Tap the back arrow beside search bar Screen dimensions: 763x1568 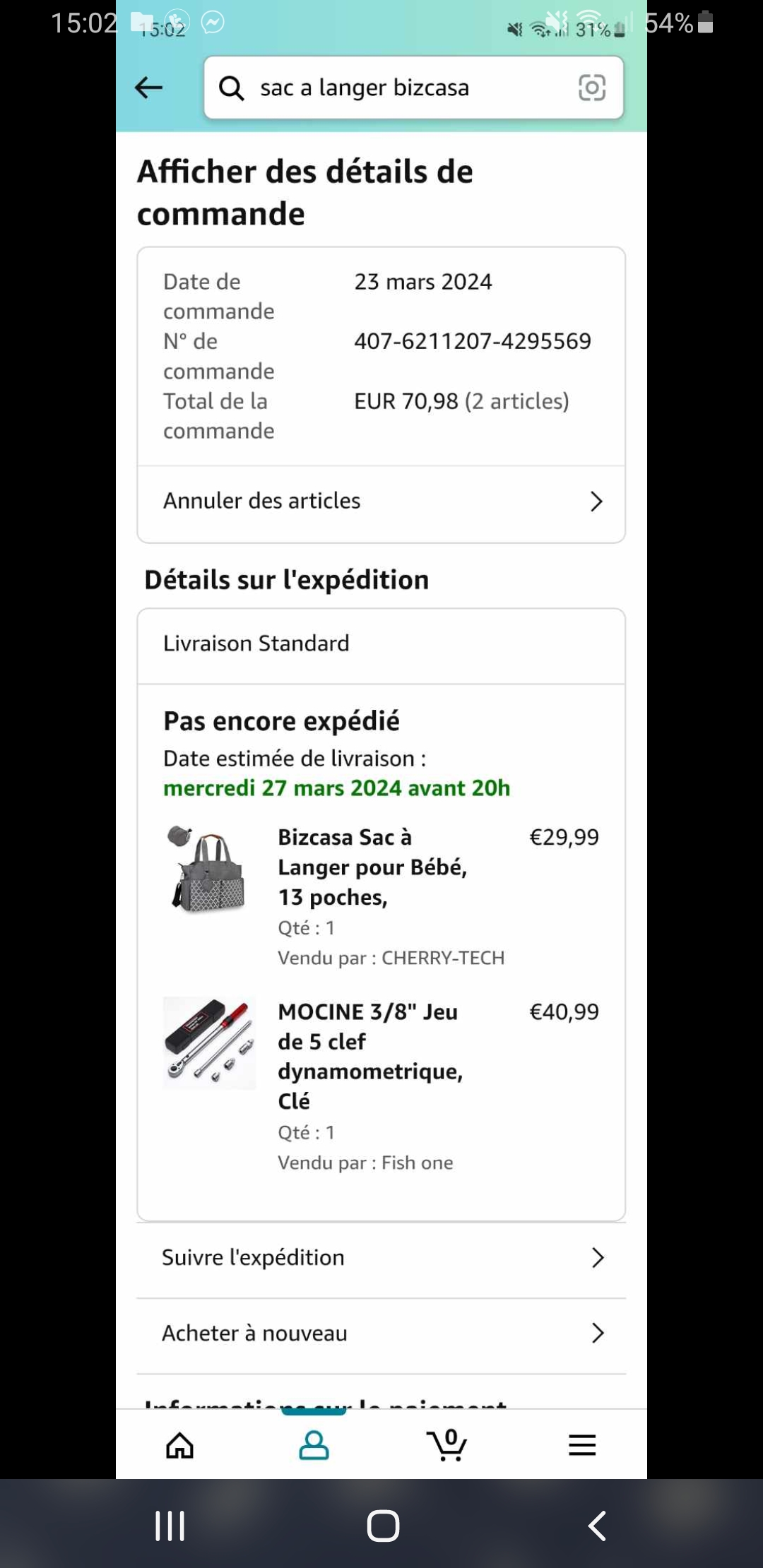[x=148, y=88]
